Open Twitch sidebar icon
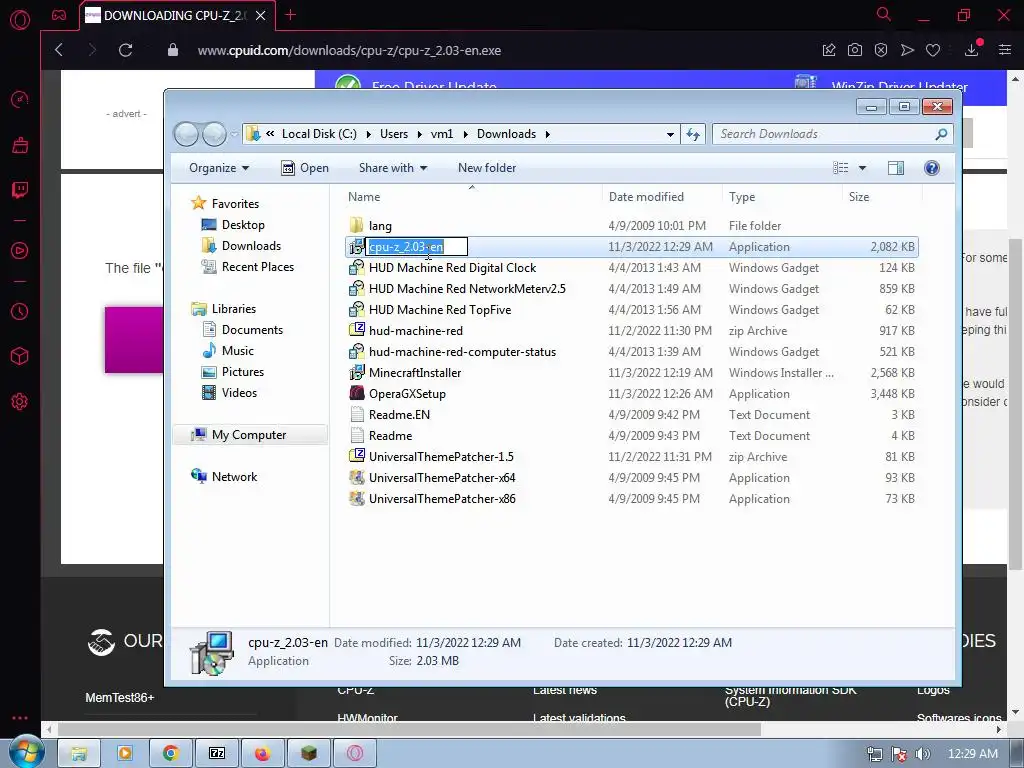Image resolution: width=1024 pixels, height=768 pixels. pos(20,190)
